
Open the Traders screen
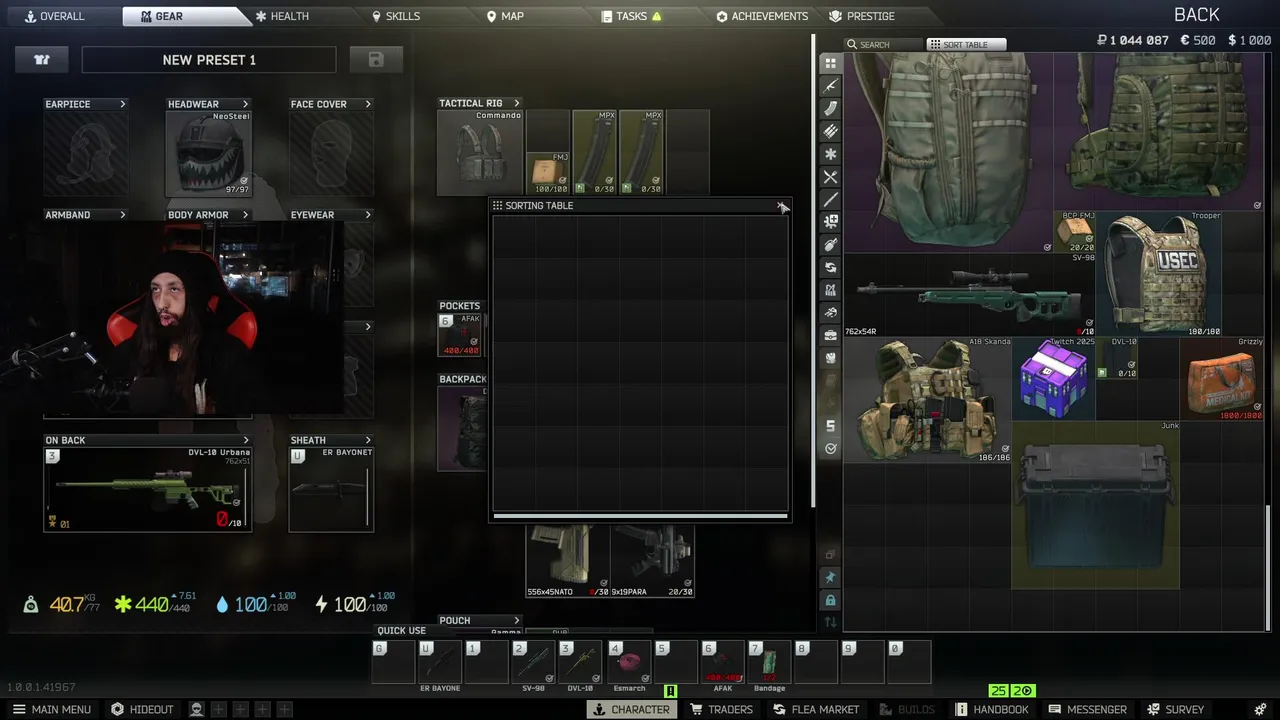pyautogui.click(x=721, y=709)
